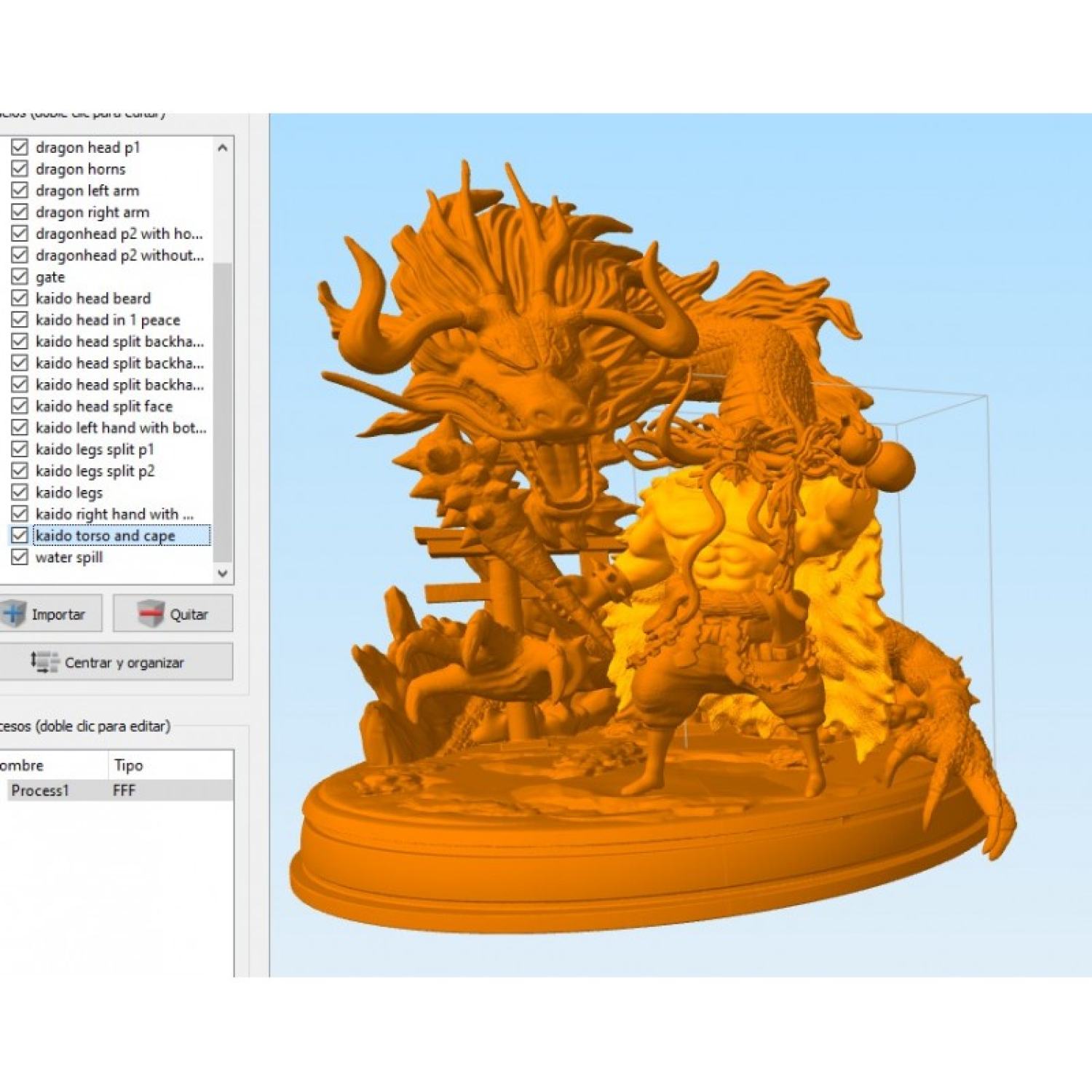The height and width of the screenshot is (1092, 1092).
Task: Select 'kaido legs split p2' entry
Action: [x=95, y=471]
